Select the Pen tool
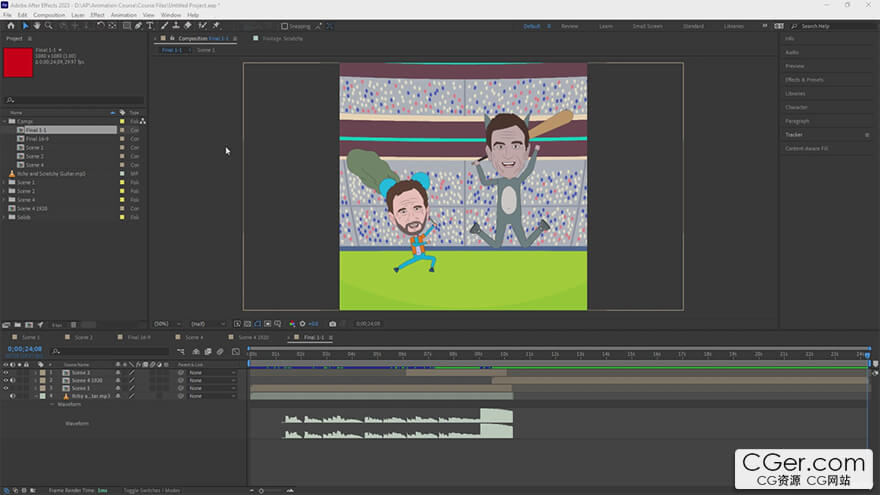The width and height of the screenshot is (880, 495). pos(137,26)
